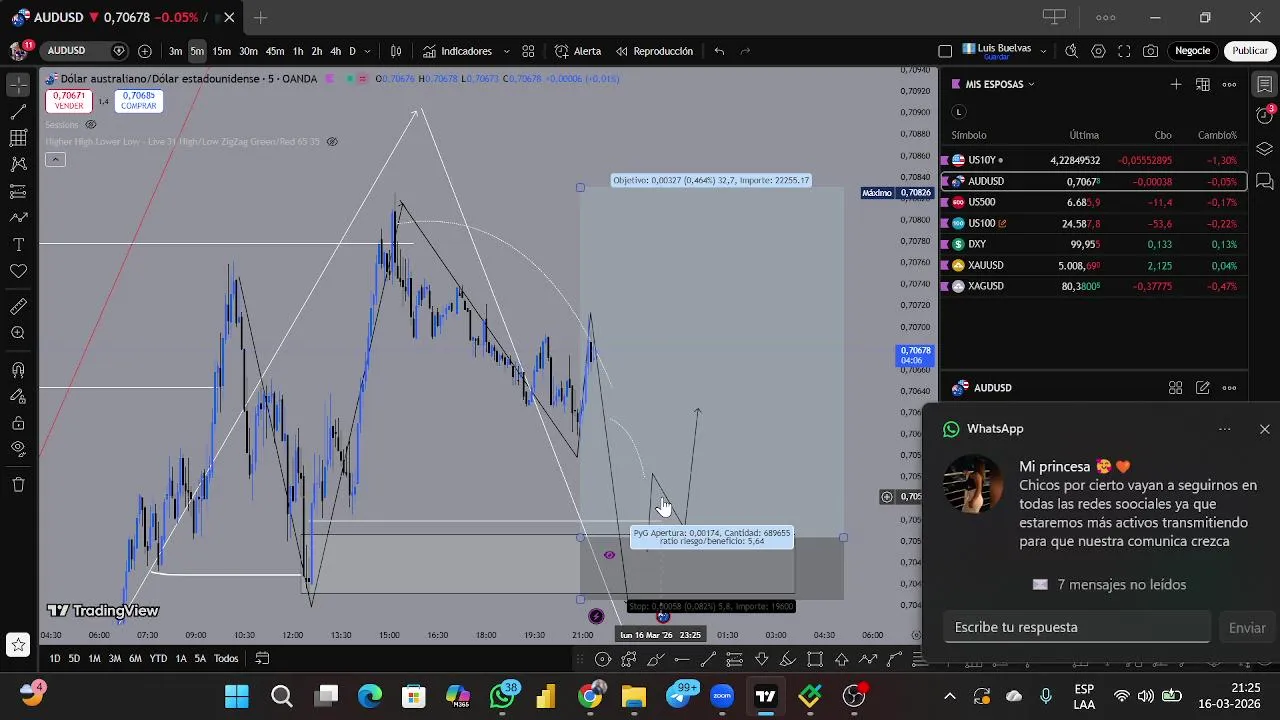1280x720 pixels.
Task: Take a chart snapshot with camera
Action: pyautogui.click(x=1151, y=51)
